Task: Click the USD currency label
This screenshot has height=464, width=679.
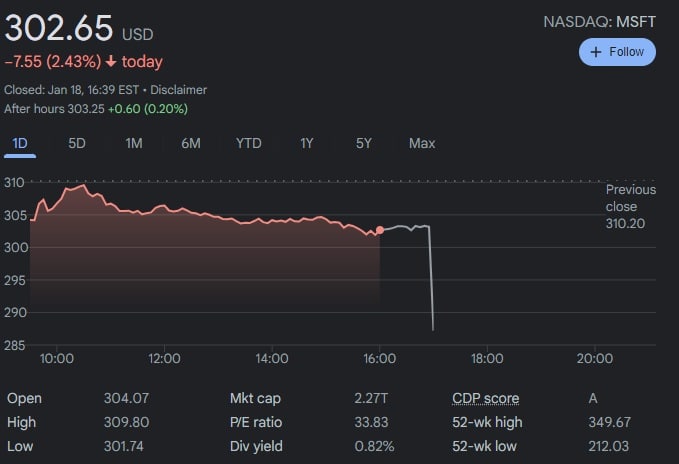Action: pyautogui.click(x=138, y=35)
